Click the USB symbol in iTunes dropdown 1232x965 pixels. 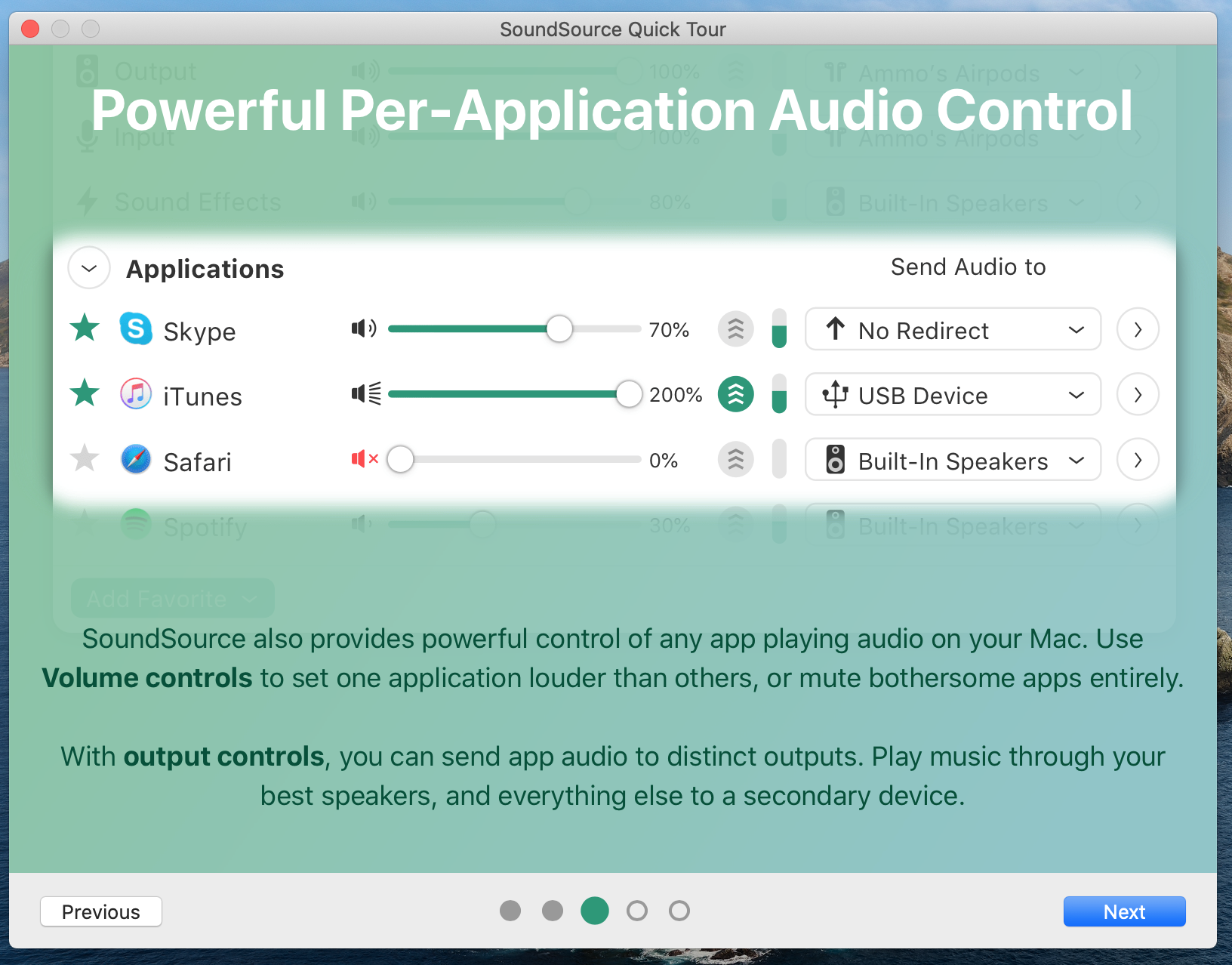point(835,393)
